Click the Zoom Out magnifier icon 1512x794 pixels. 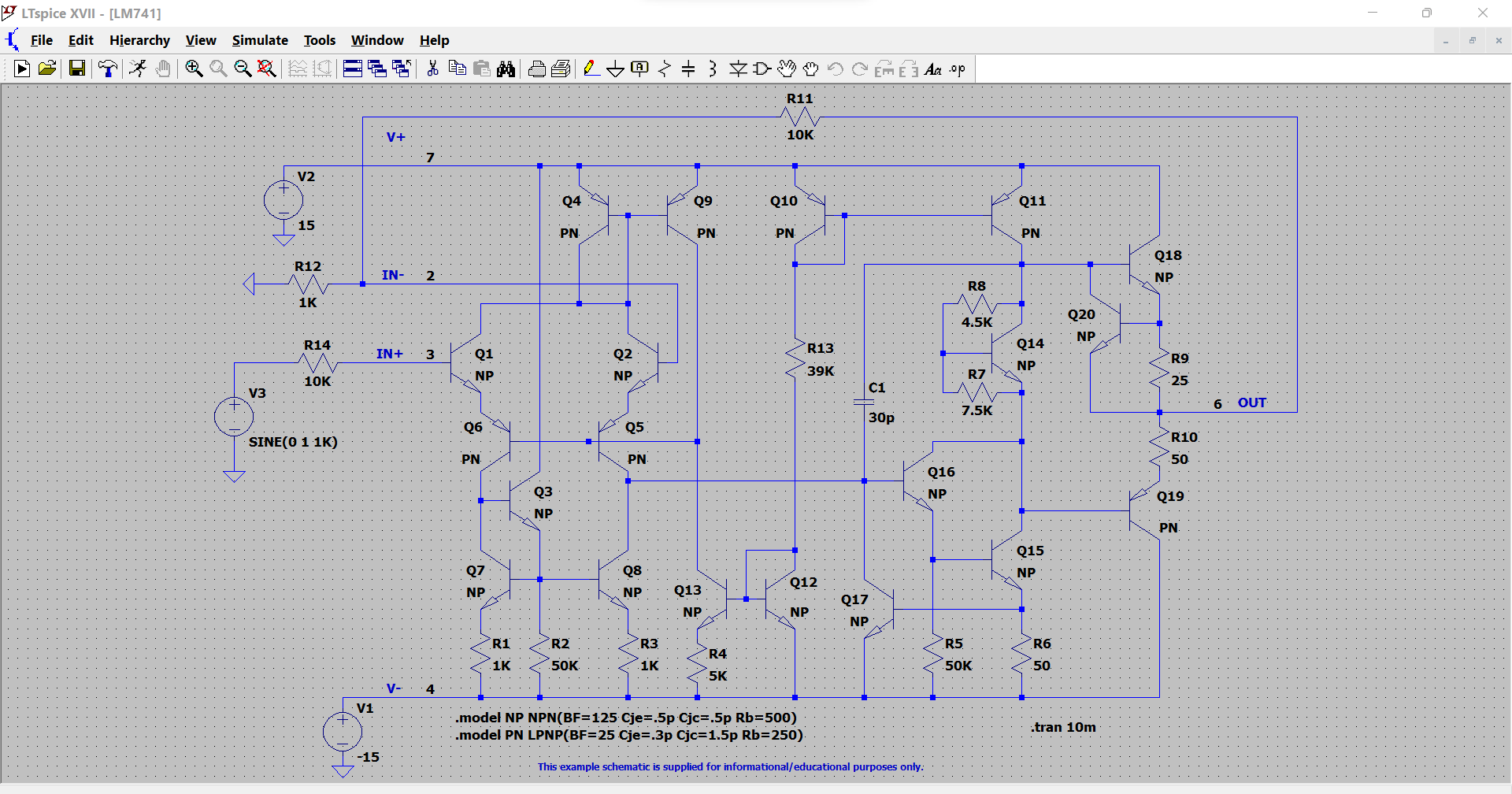(243, 69)
